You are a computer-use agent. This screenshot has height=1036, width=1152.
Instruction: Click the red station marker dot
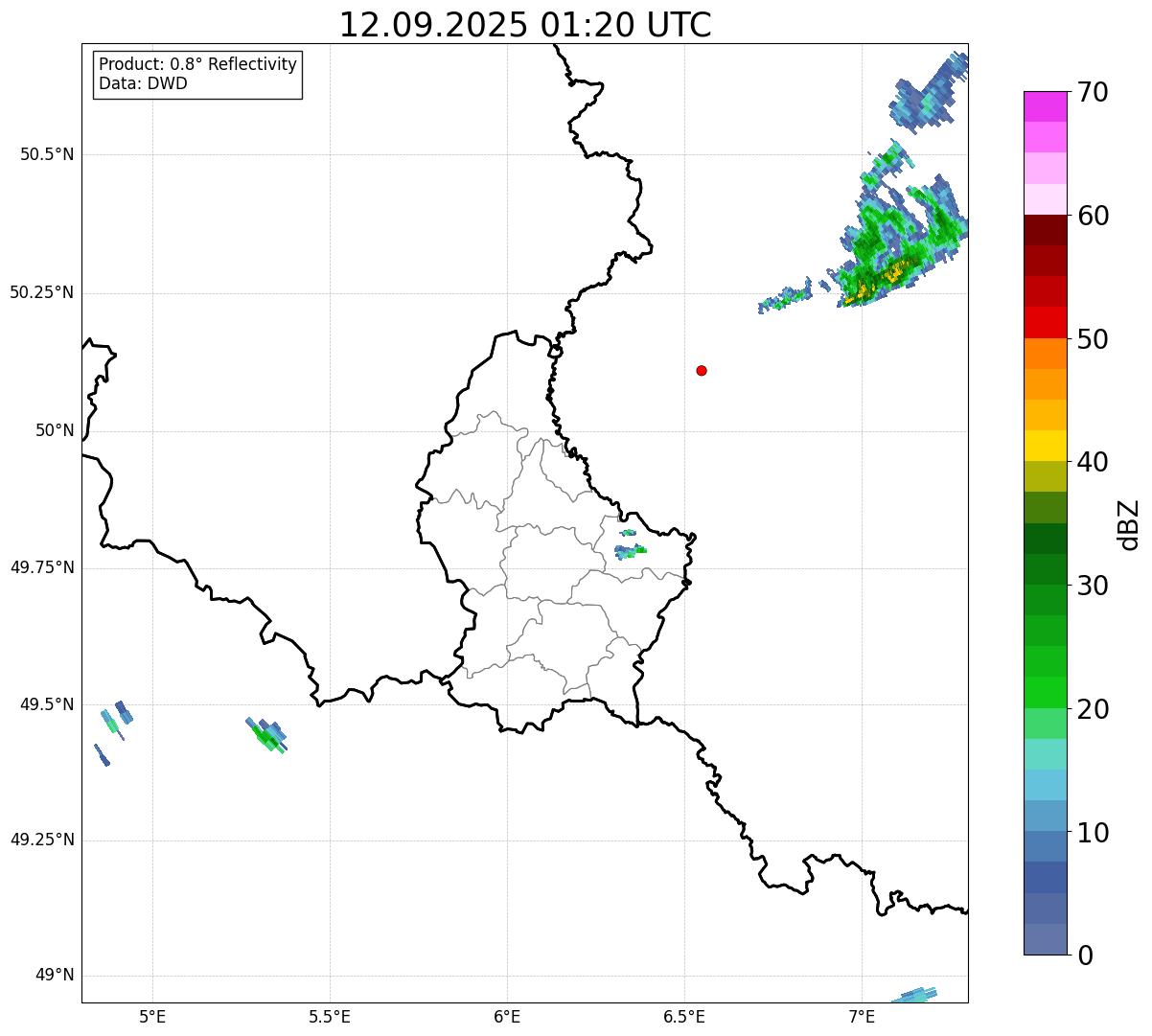click(702, 370)
